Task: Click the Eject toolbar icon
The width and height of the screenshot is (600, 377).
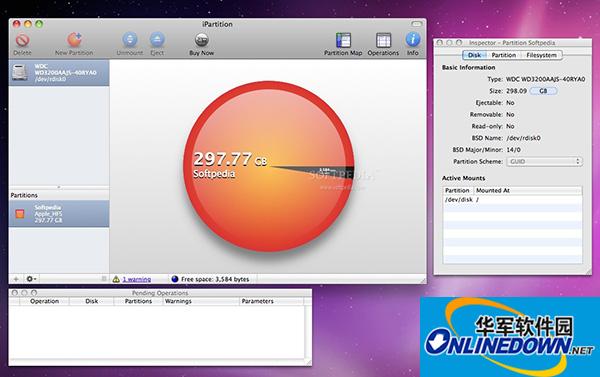Action: pyautogui.click(x=157, y=40)
